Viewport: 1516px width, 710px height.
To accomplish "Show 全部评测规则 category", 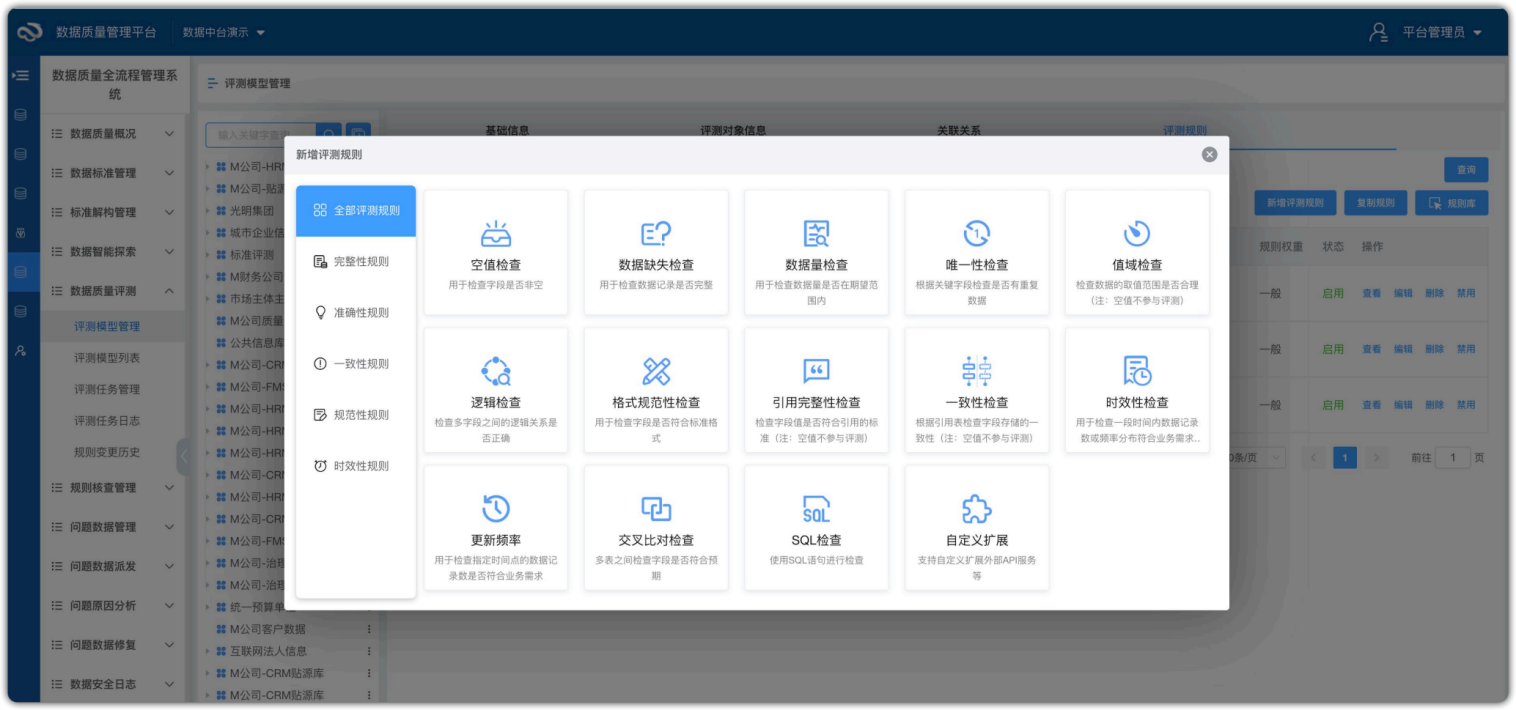I will click(x=356, y=211).
